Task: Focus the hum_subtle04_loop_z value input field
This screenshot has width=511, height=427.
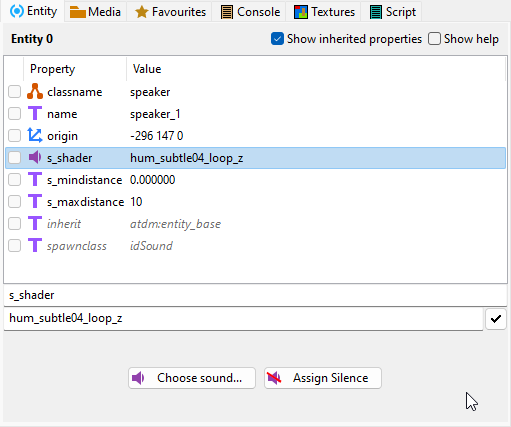Action: tap(243, 319)
